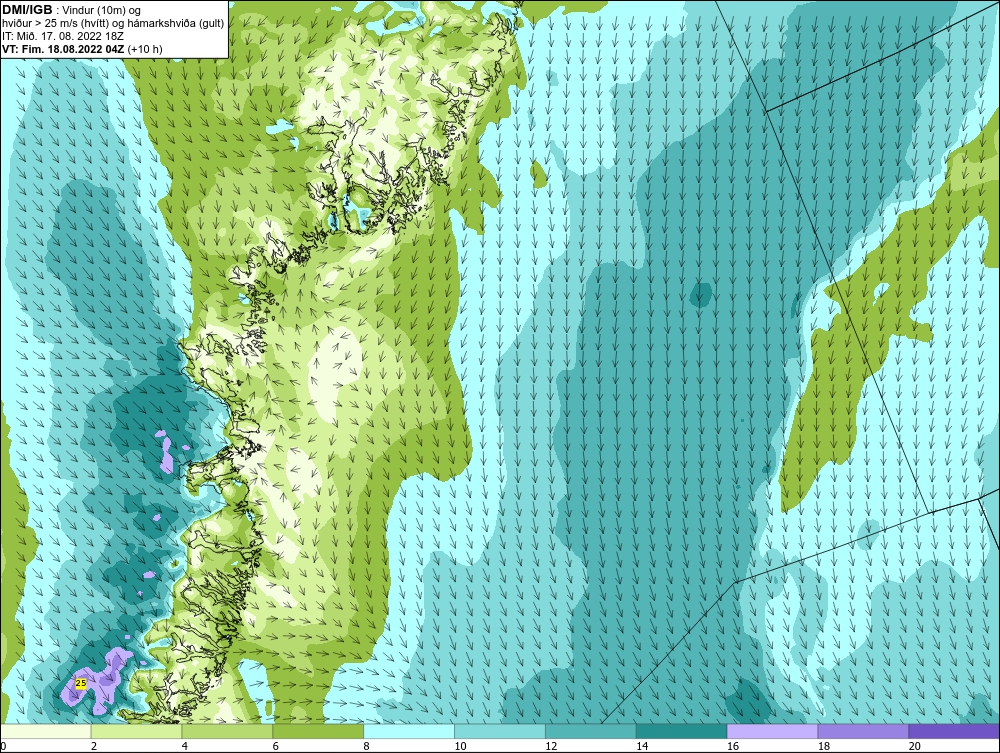Click the DMI/IGB title text

tap(27, 10)
